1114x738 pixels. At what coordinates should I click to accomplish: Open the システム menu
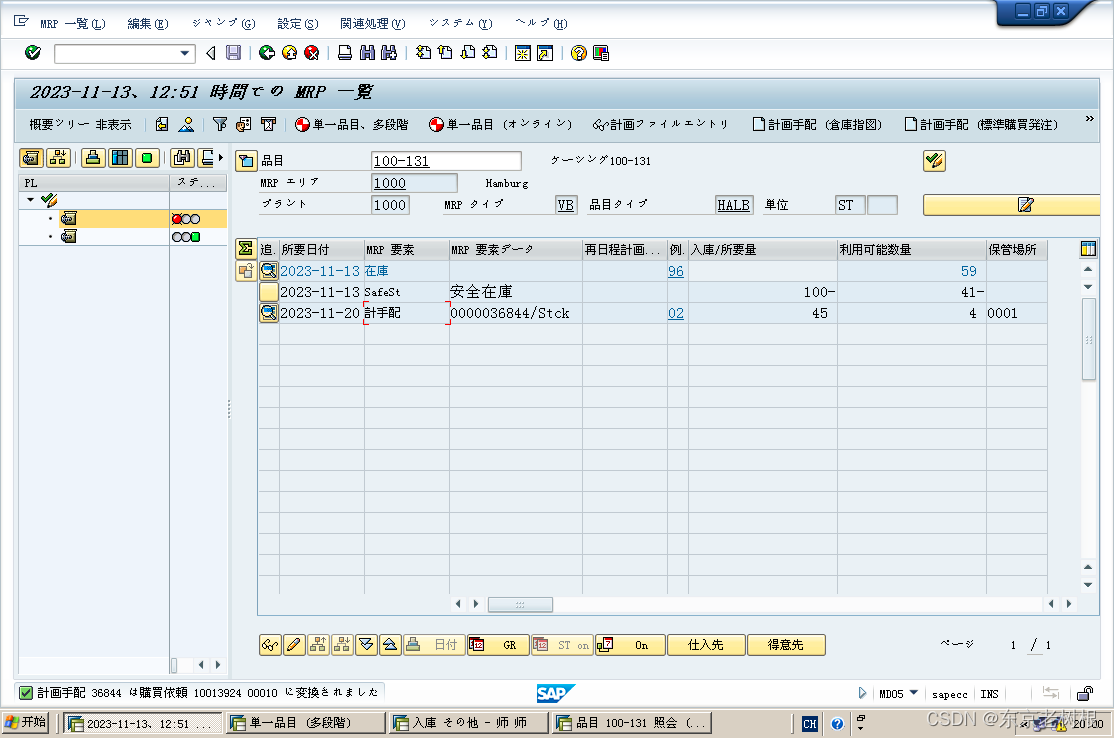460,22
